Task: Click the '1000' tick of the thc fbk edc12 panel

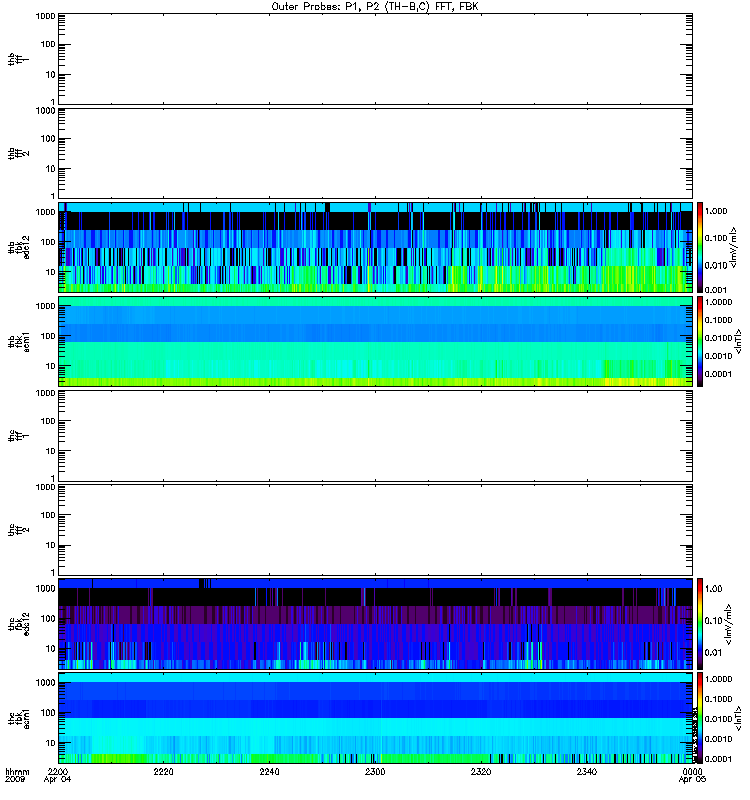Action: pyautogui.click(x=45, y=588)
